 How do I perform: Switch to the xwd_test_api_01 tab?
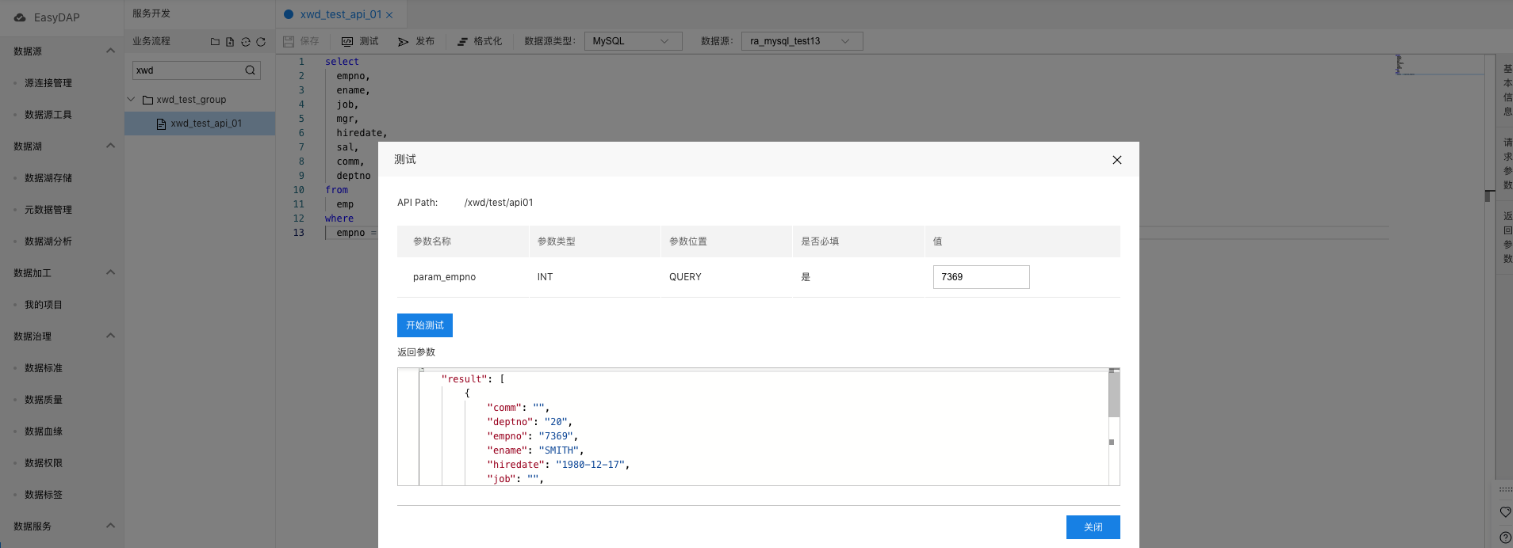340,15
